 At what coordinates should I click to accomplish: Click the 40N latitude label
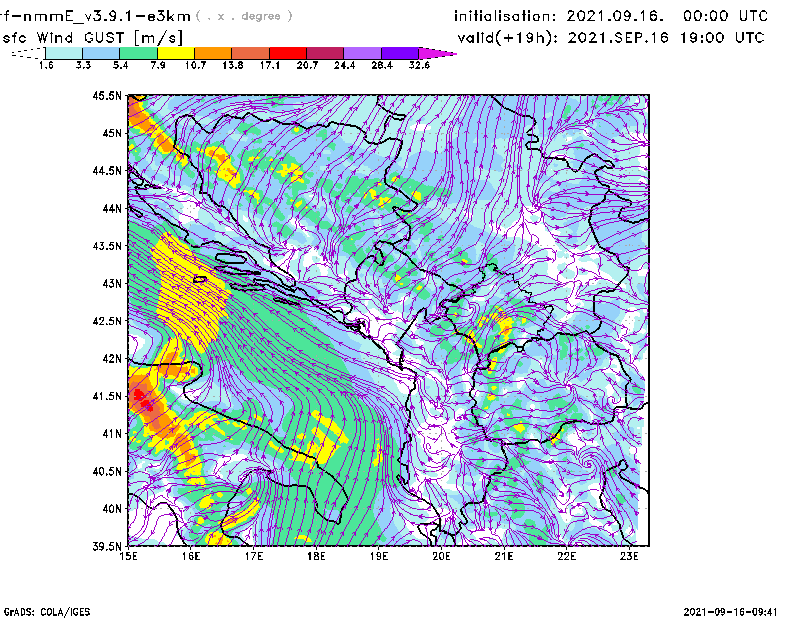click(112, 509)
